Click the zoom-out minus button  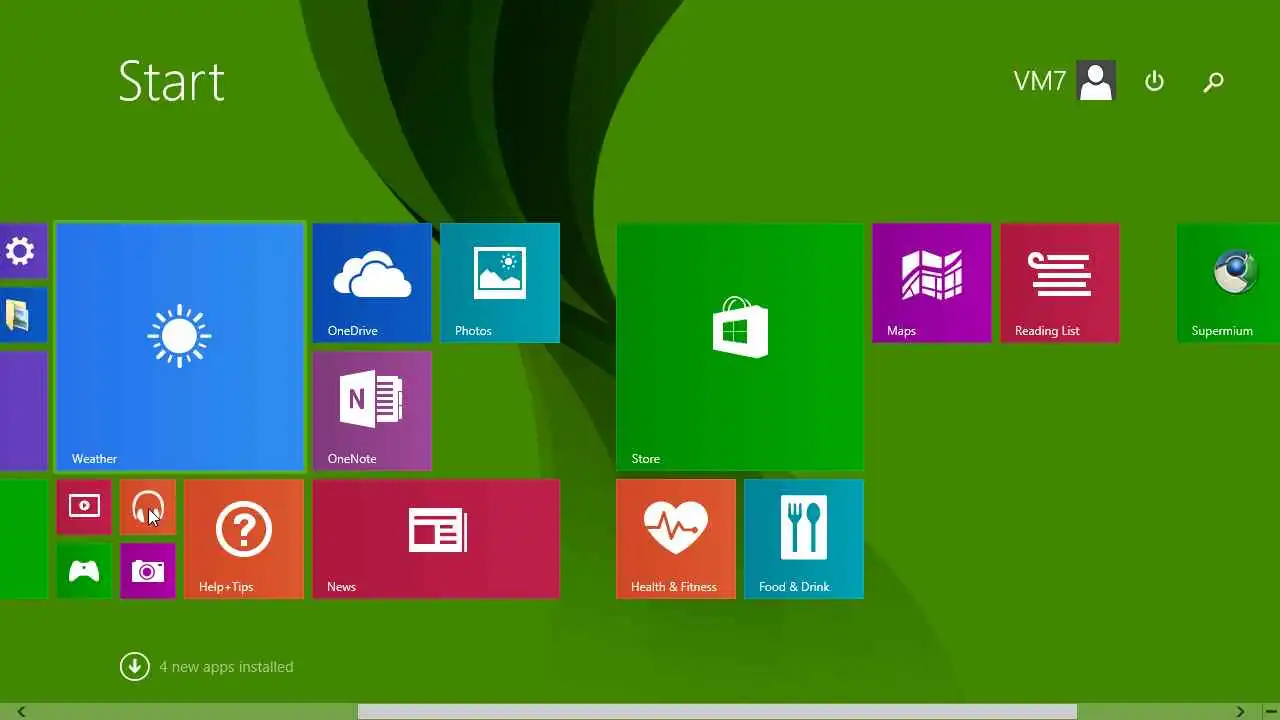coord(1270,712)
